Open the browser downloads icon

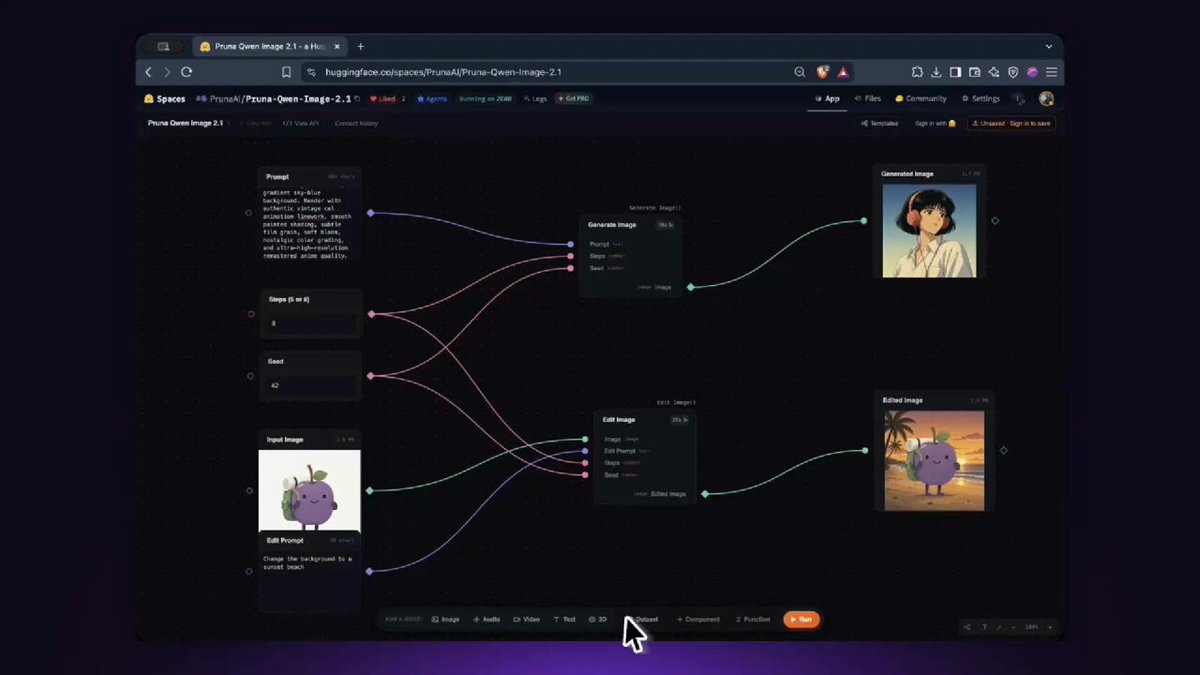[x=936, y=72]
